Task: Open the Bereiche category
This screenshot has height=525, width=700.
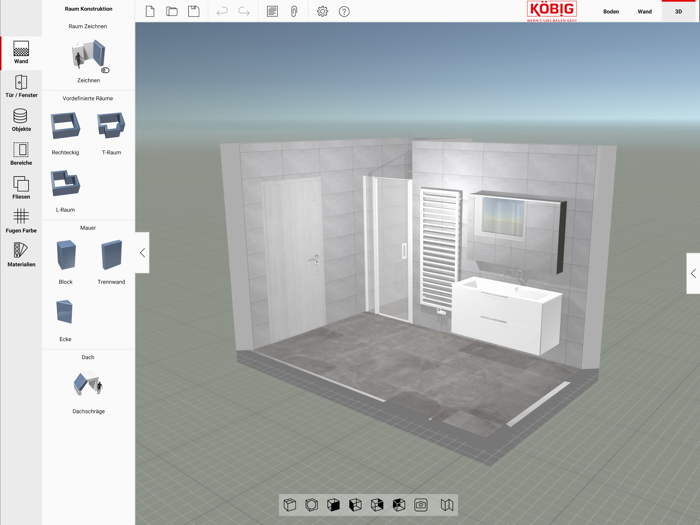Action: 21,154
